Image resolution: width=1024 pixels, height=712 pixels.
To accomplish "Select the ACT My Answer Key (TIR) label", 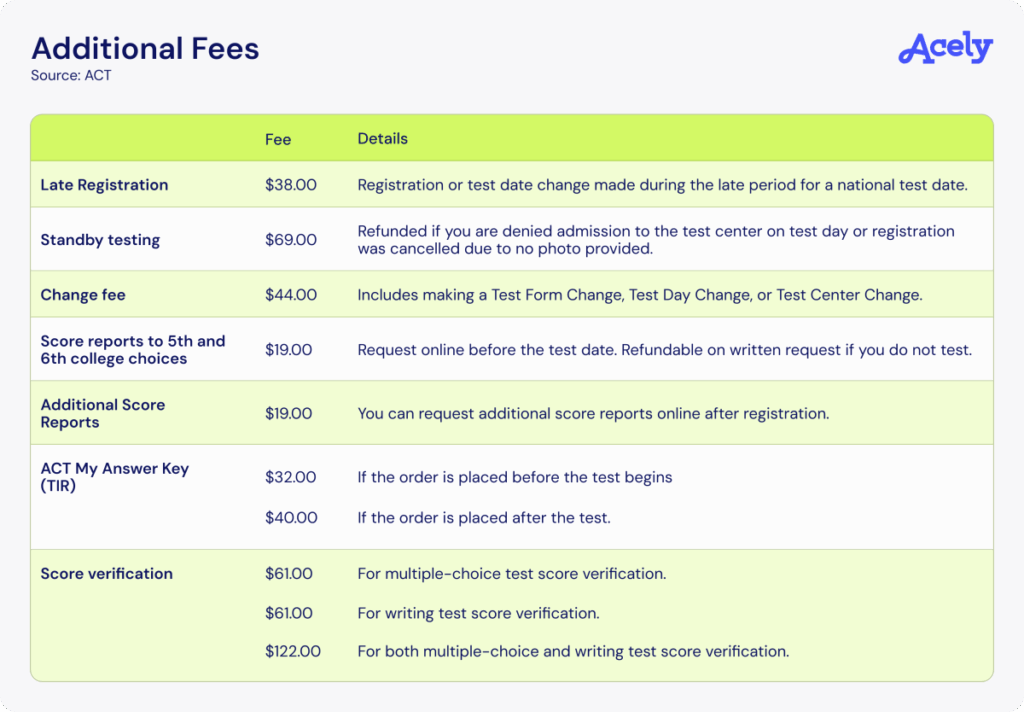I will click(114, 477).
